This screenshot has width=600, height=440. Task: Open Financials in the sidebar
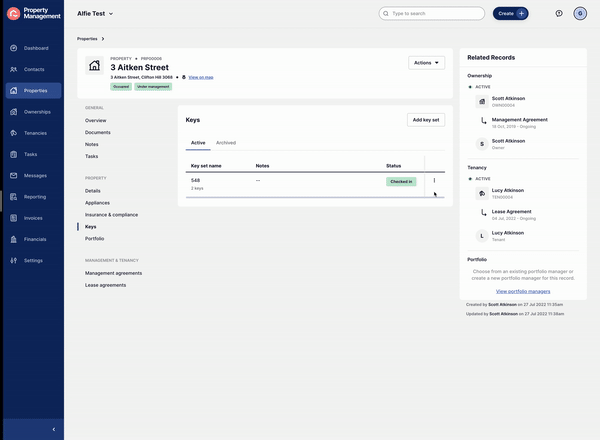tap(33, 240)
